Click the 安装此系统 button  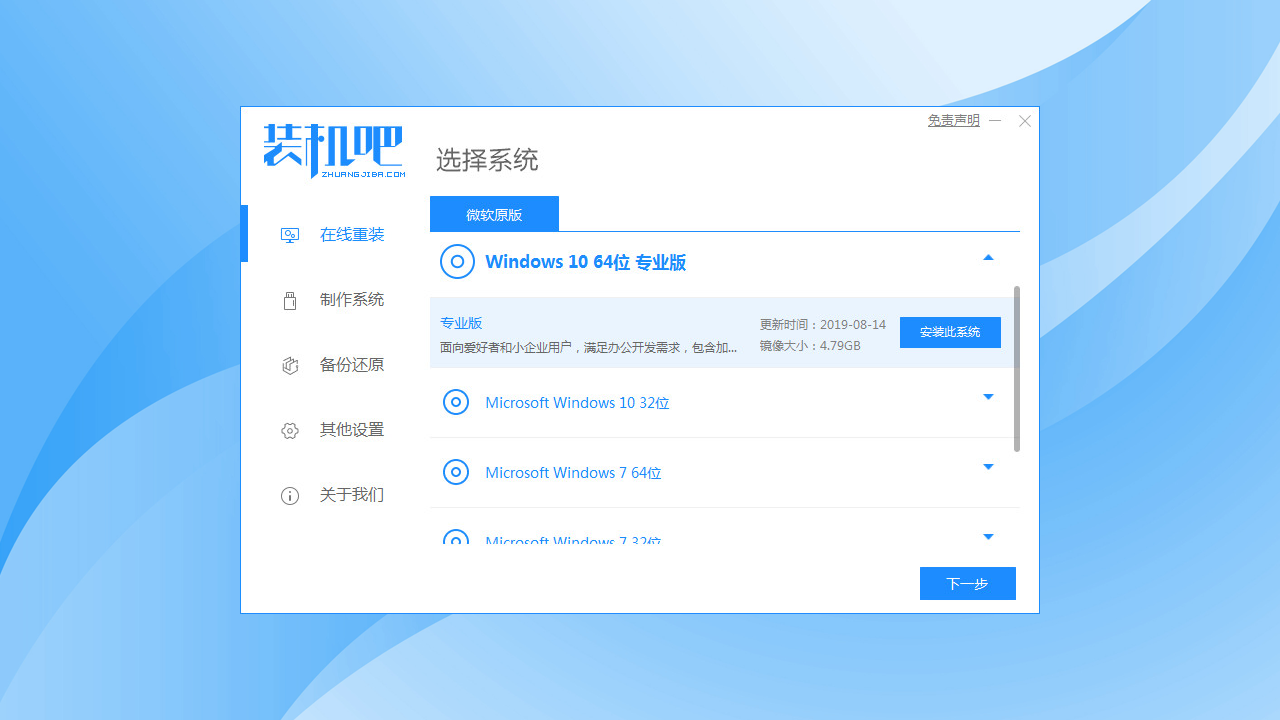[950, 332]
